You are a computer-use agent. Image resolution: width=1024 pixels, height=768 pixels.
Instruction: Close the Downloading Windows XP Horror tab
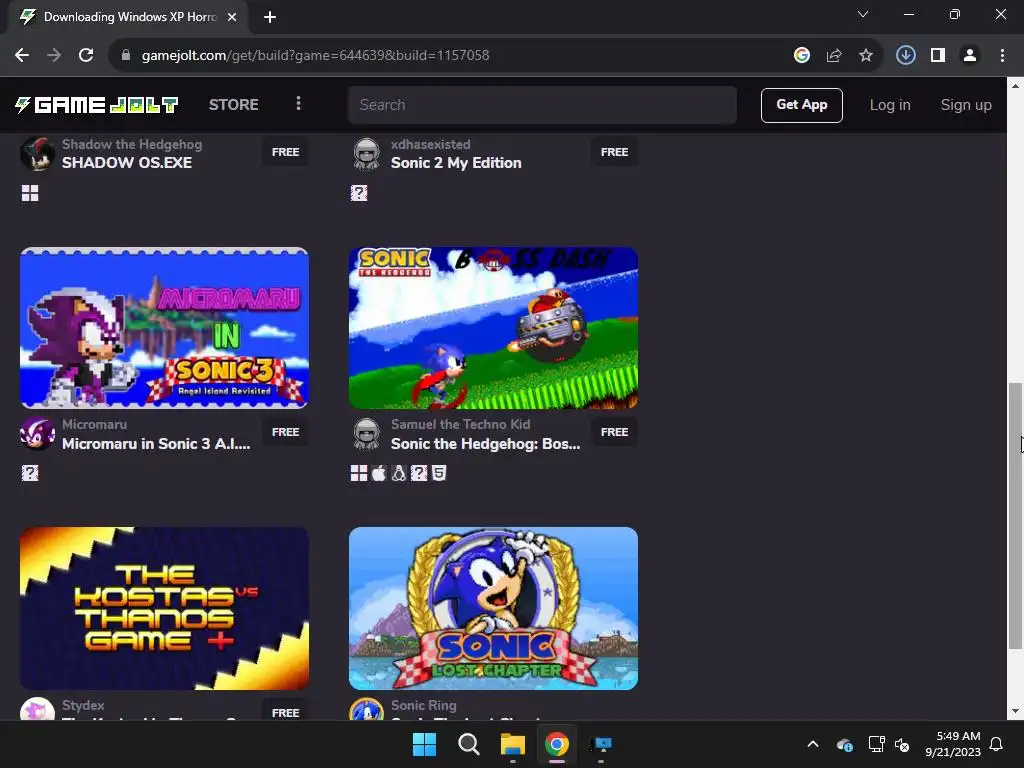click(232, 17)
